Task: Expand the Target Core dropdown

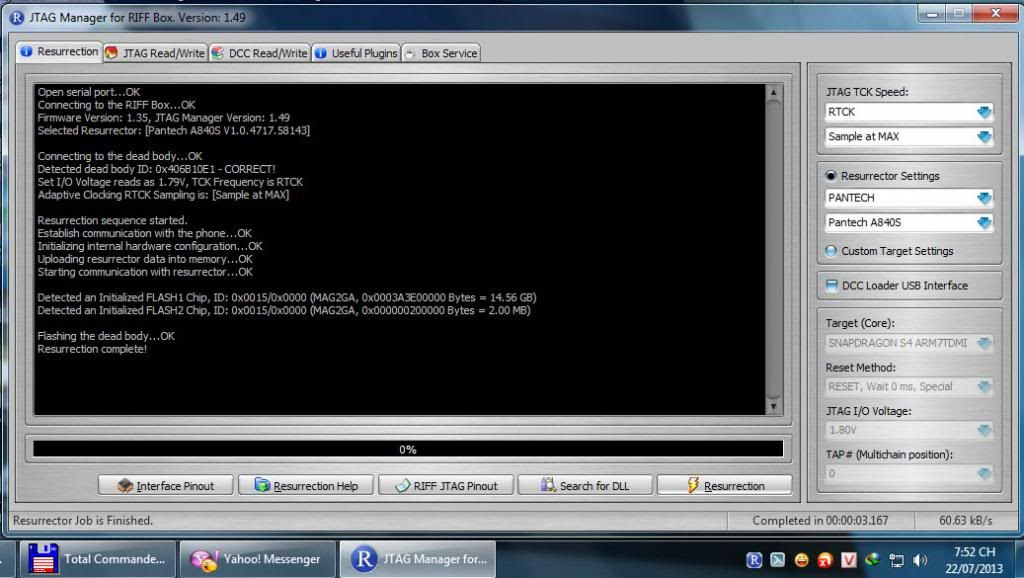Action: tap(984, 343)
